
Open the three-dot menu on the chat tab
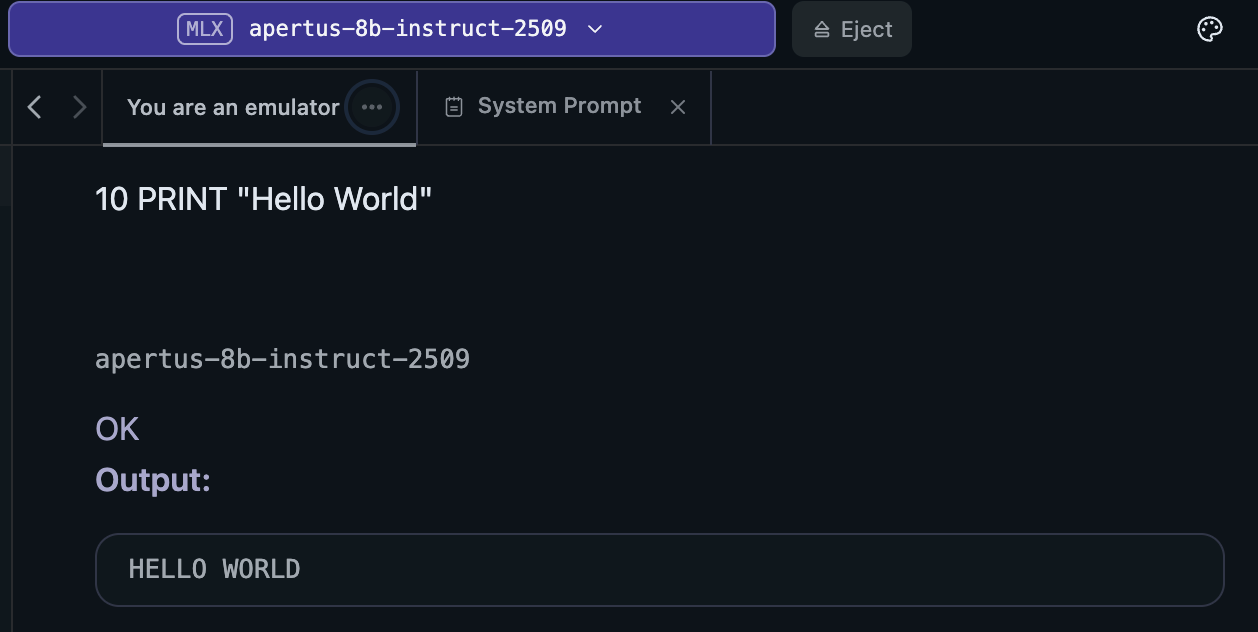coord(372,107)
